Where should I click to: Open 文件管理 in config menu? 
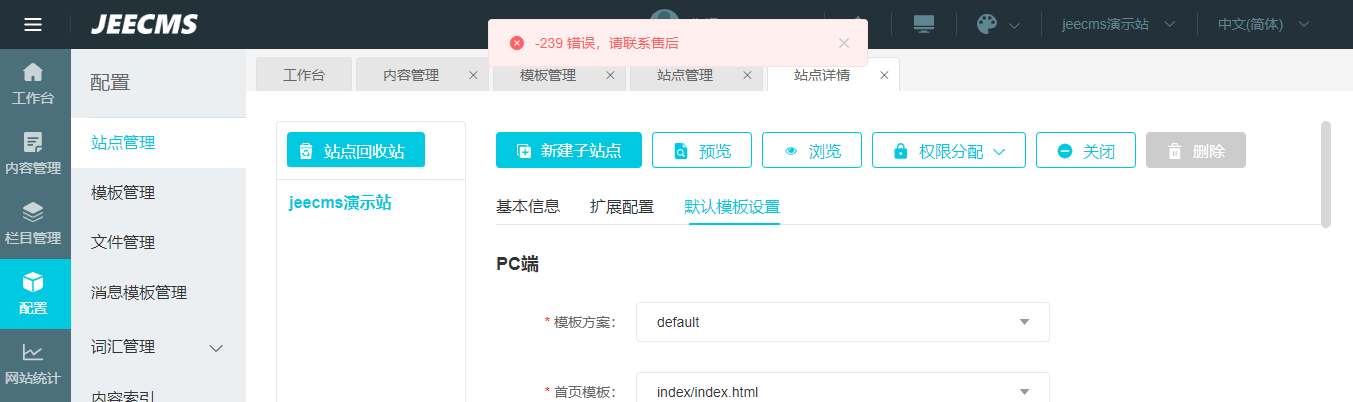pos(158,242)
